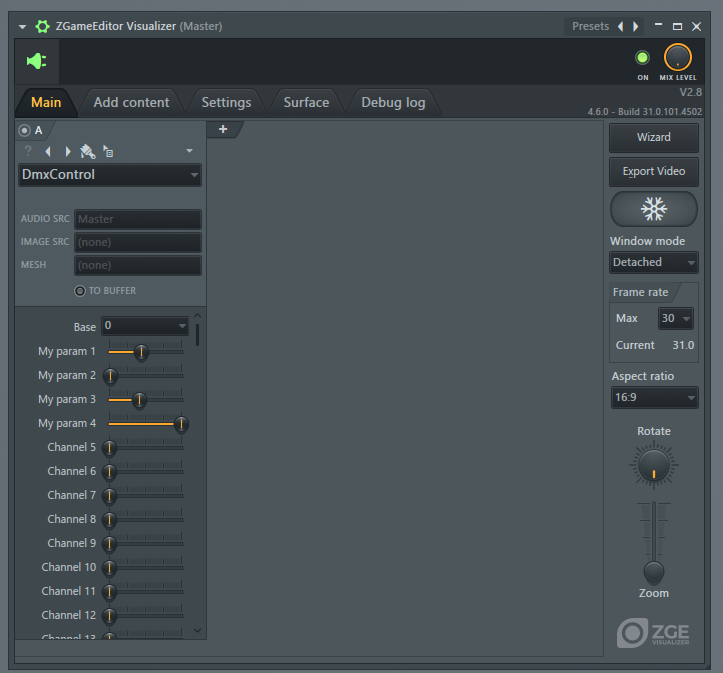This screenshot has height=673, width=723.
Task: Toggle the plugin ON indicator
Action: click(x=642, y=58)
